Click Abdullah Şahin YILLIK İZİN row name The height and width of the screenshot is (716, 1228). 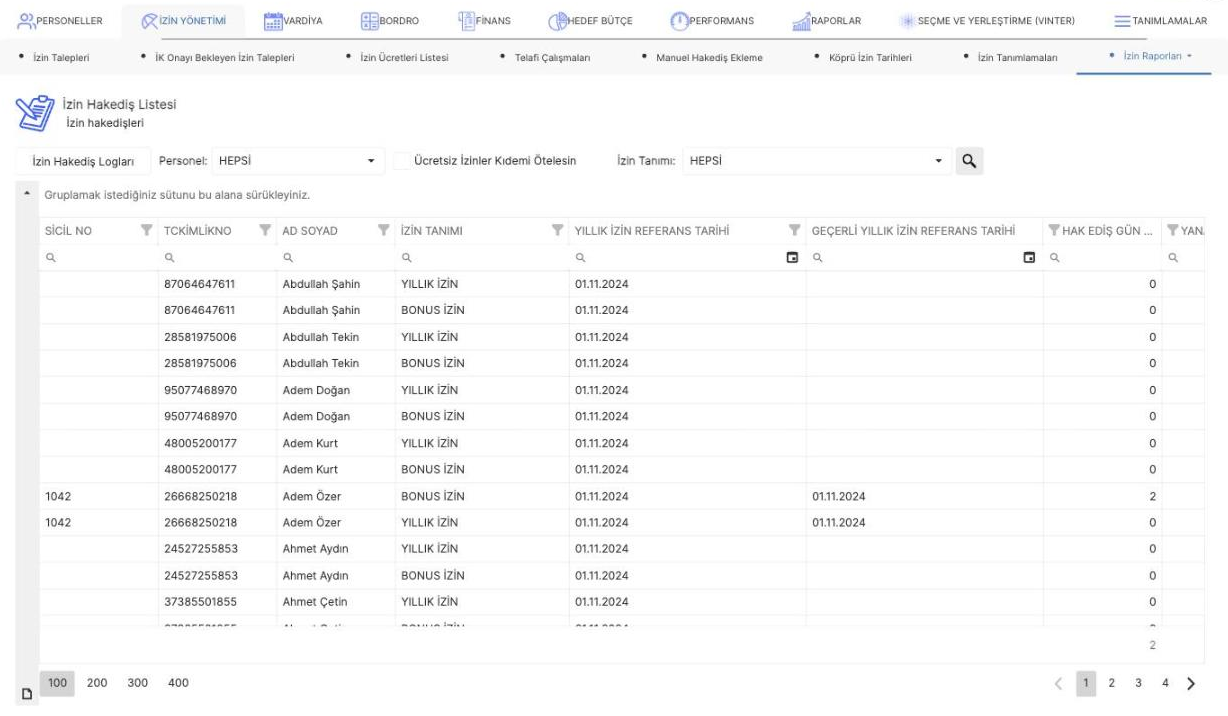(x=321, y=284)
